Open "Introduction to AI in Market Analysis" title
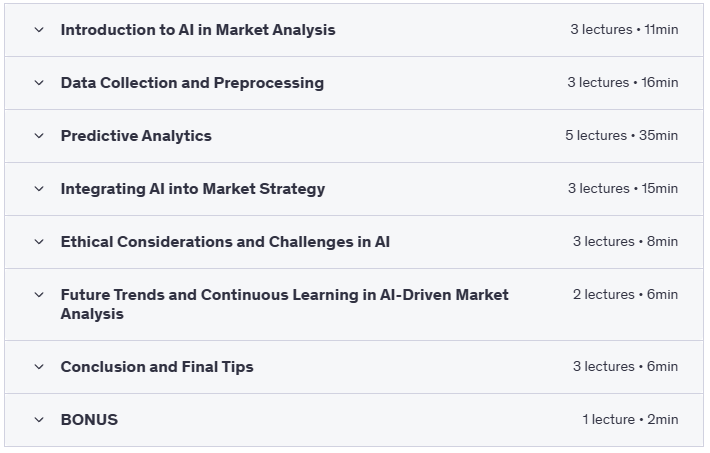Screen dimensions: 710x453 [x=198, y=30]
